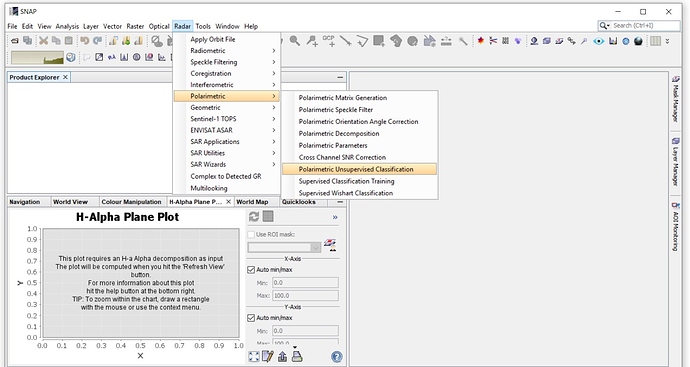
Task: Expand the ENVISAT ASAR submenu
Action: pyautogui.click(x=227, y=130)
